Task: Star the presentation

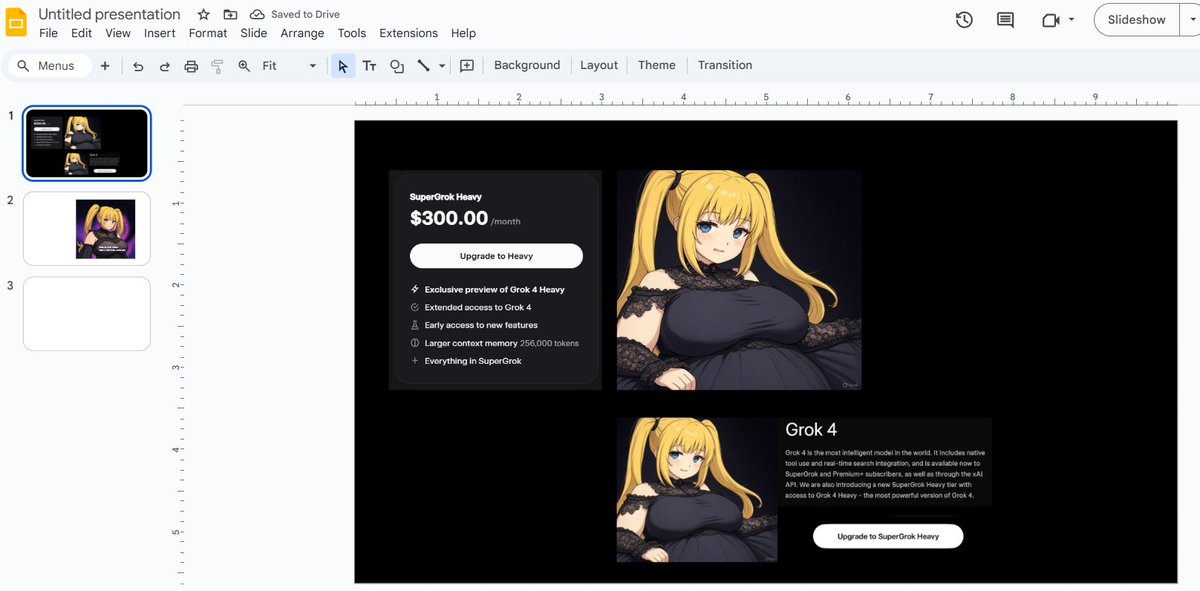Action: tap(203, 14)
